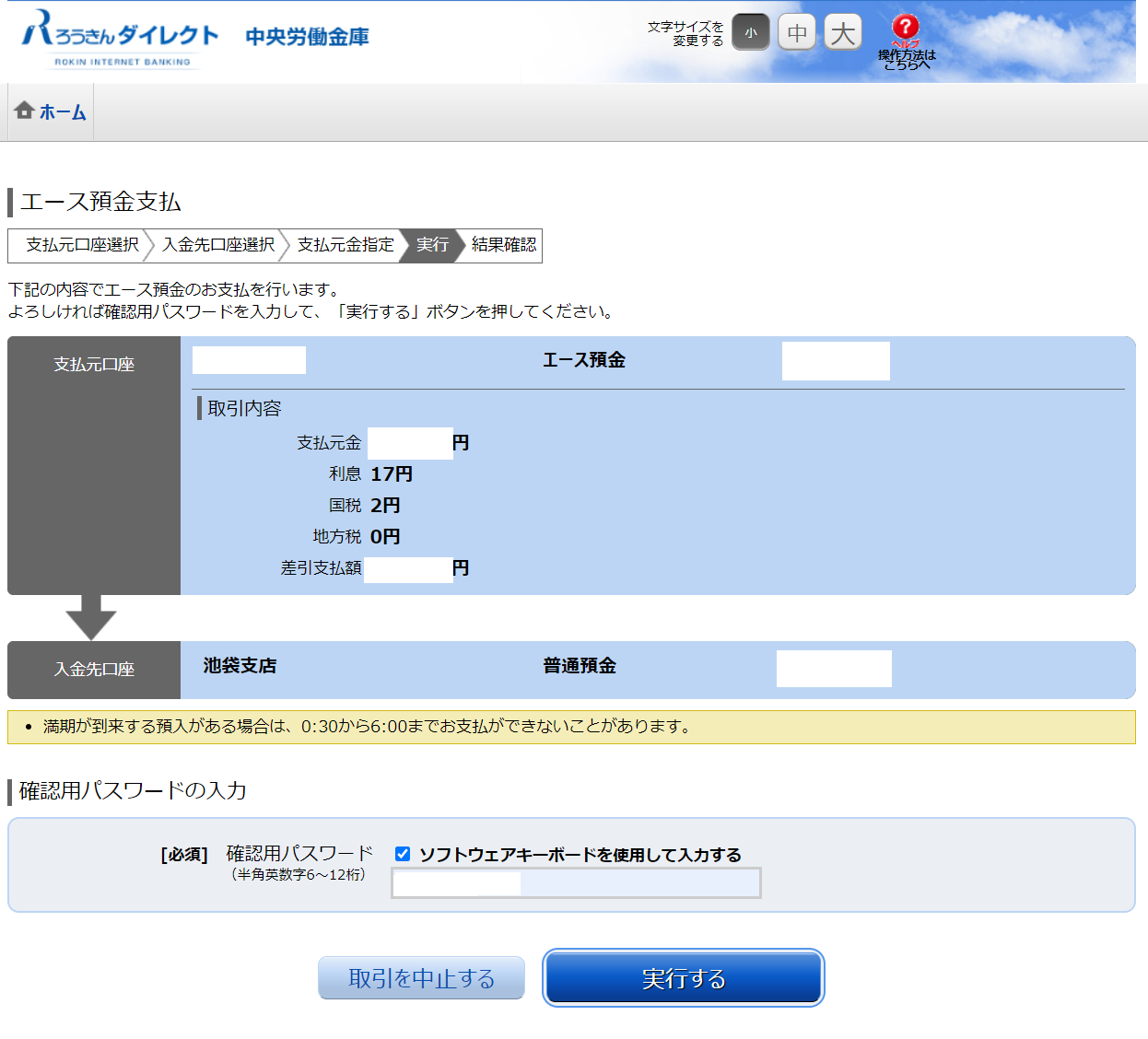Uncheck the software keyboard checkbox
Viewport: 1148px width, 1039px height.
(x=403, y=854)
